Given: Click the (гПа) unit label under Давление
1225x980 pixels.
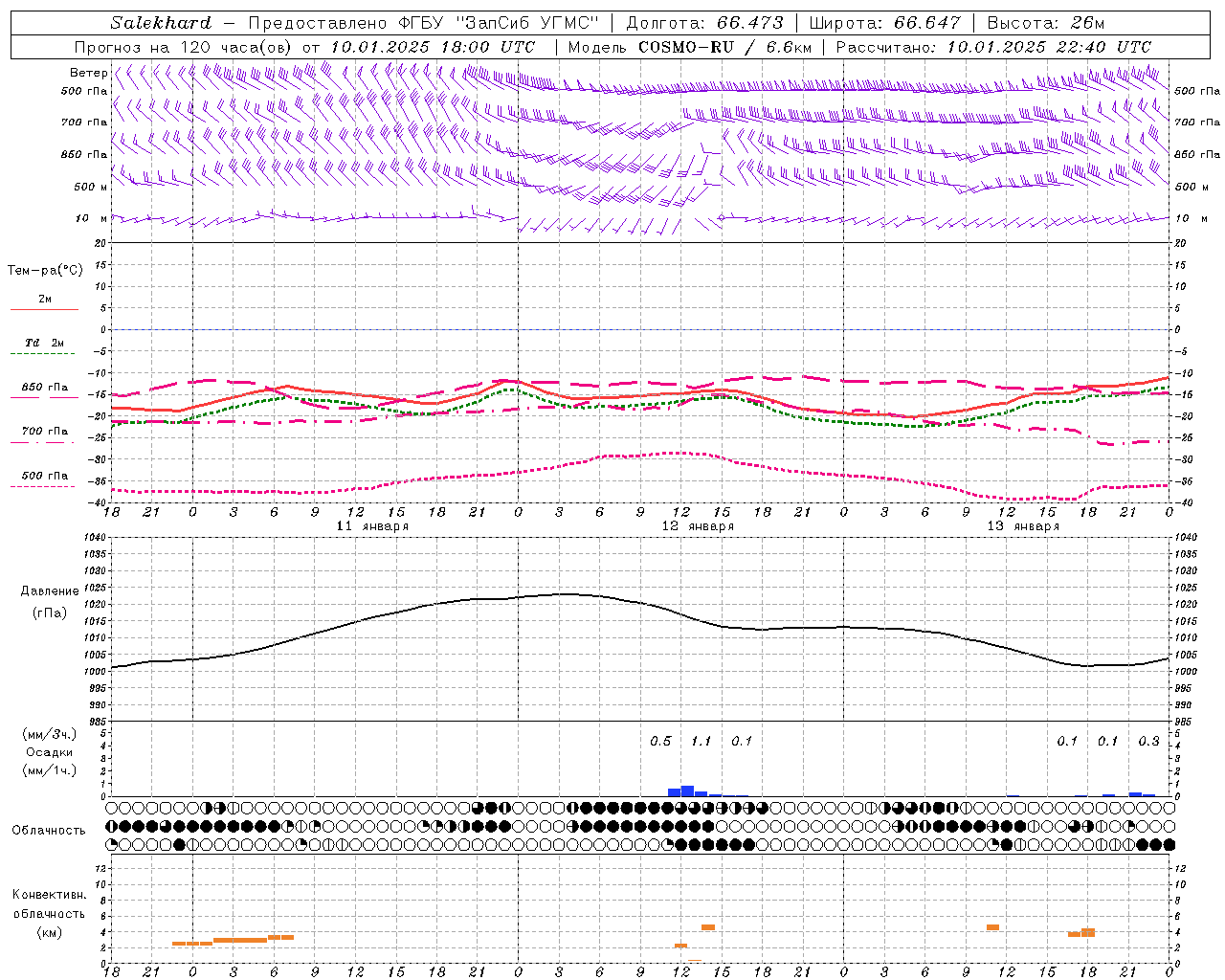Looking at the screenshot, I should pos(50,612).
